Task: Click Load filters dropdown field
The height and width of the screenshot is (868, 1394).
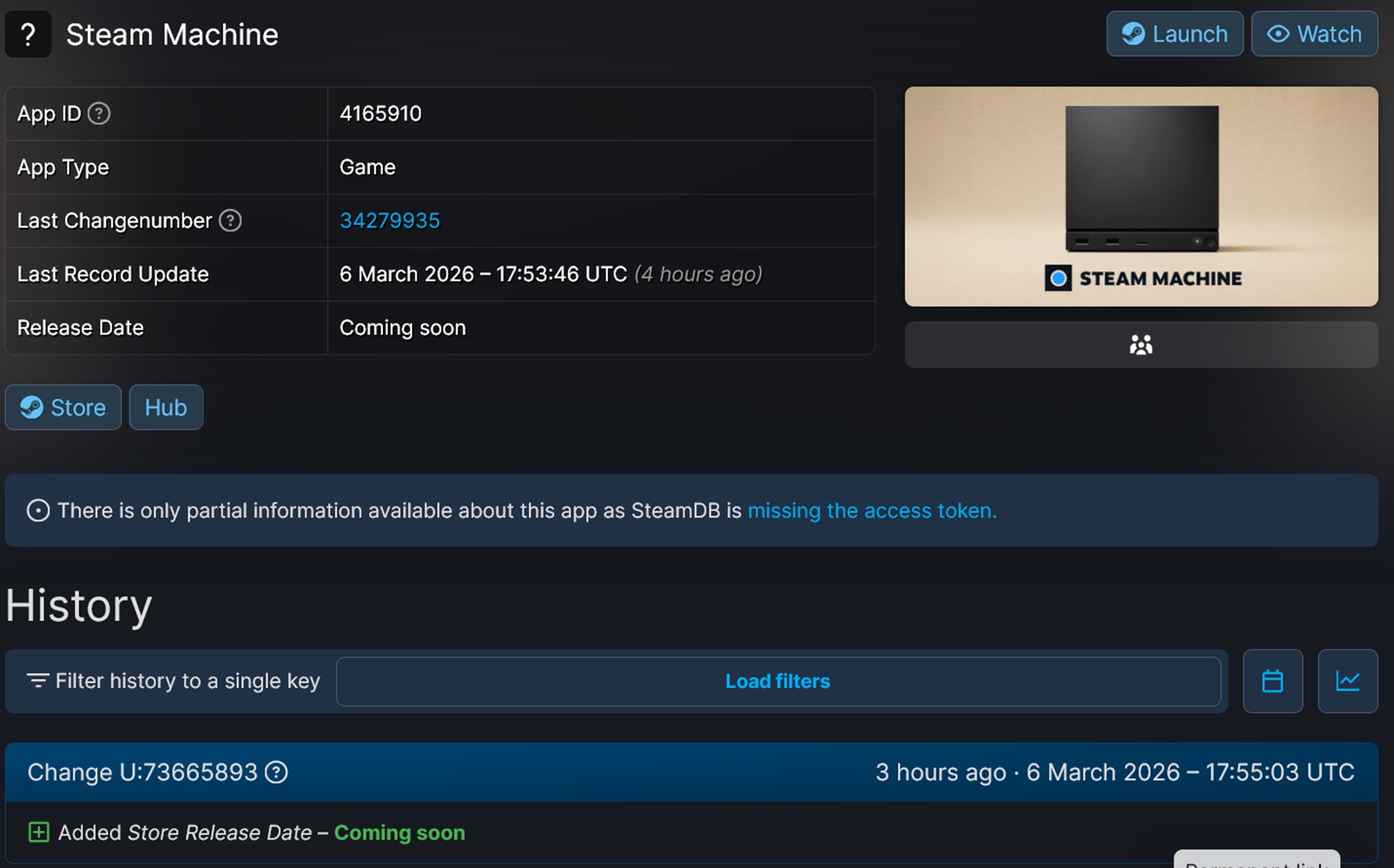Action: tap(778, 681)
